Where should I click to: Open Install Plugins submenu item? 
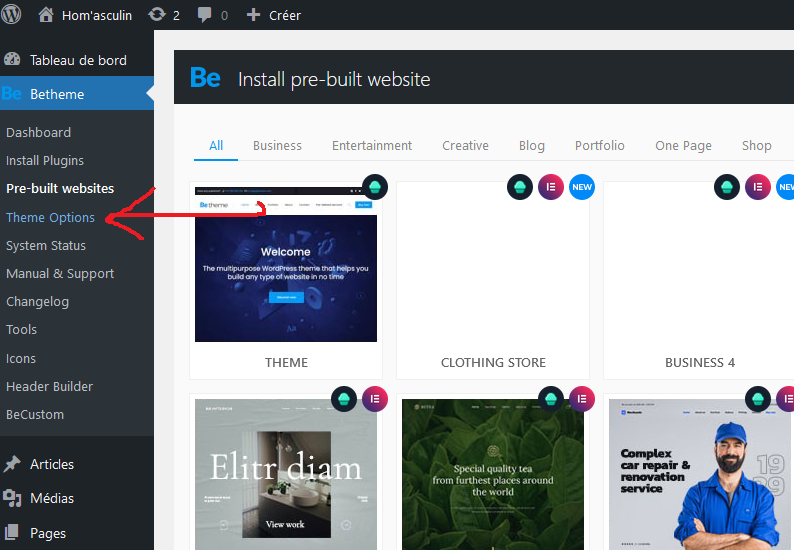[x=45, y=161]
